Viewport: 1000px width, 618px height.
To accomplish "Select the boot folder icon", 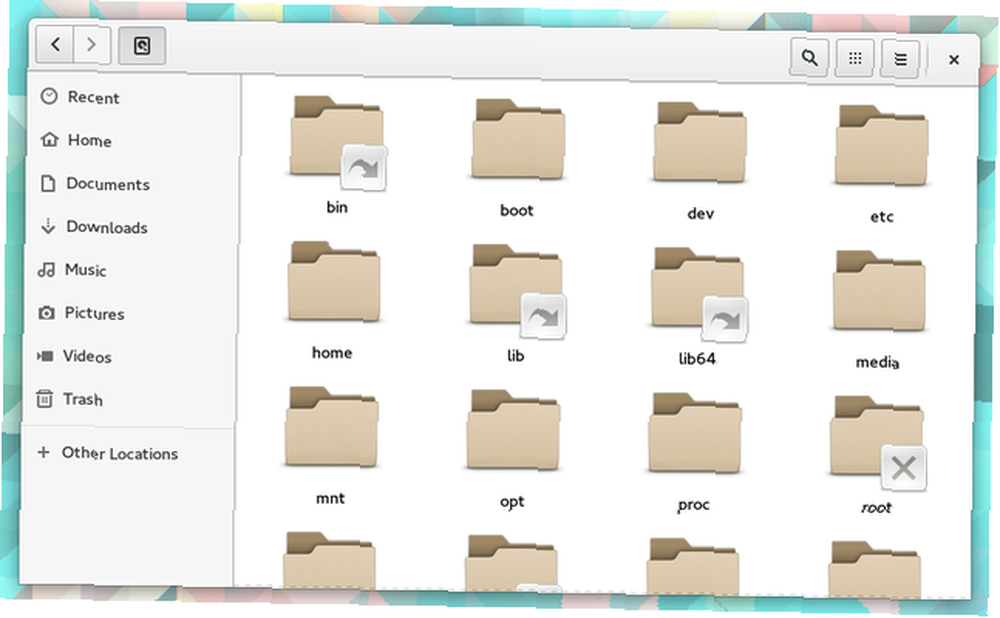I will click(518, 140).
